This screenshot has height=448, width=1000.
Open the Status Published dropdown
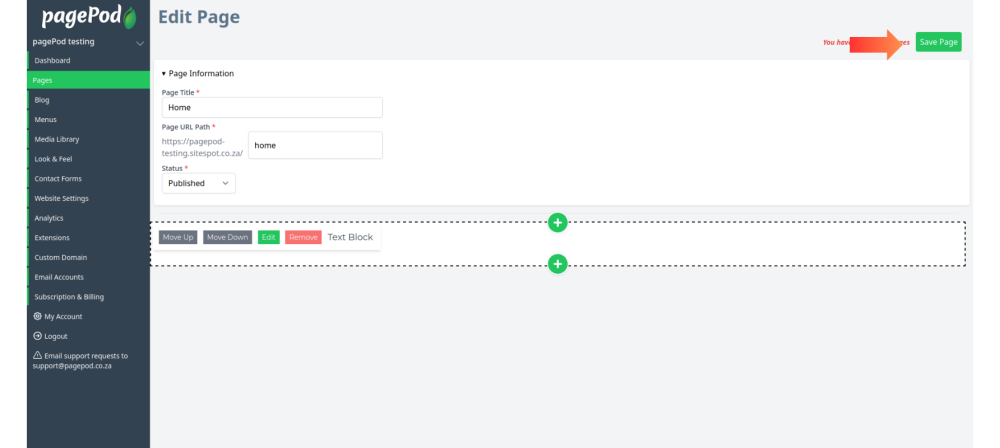(x=198, y=183)
